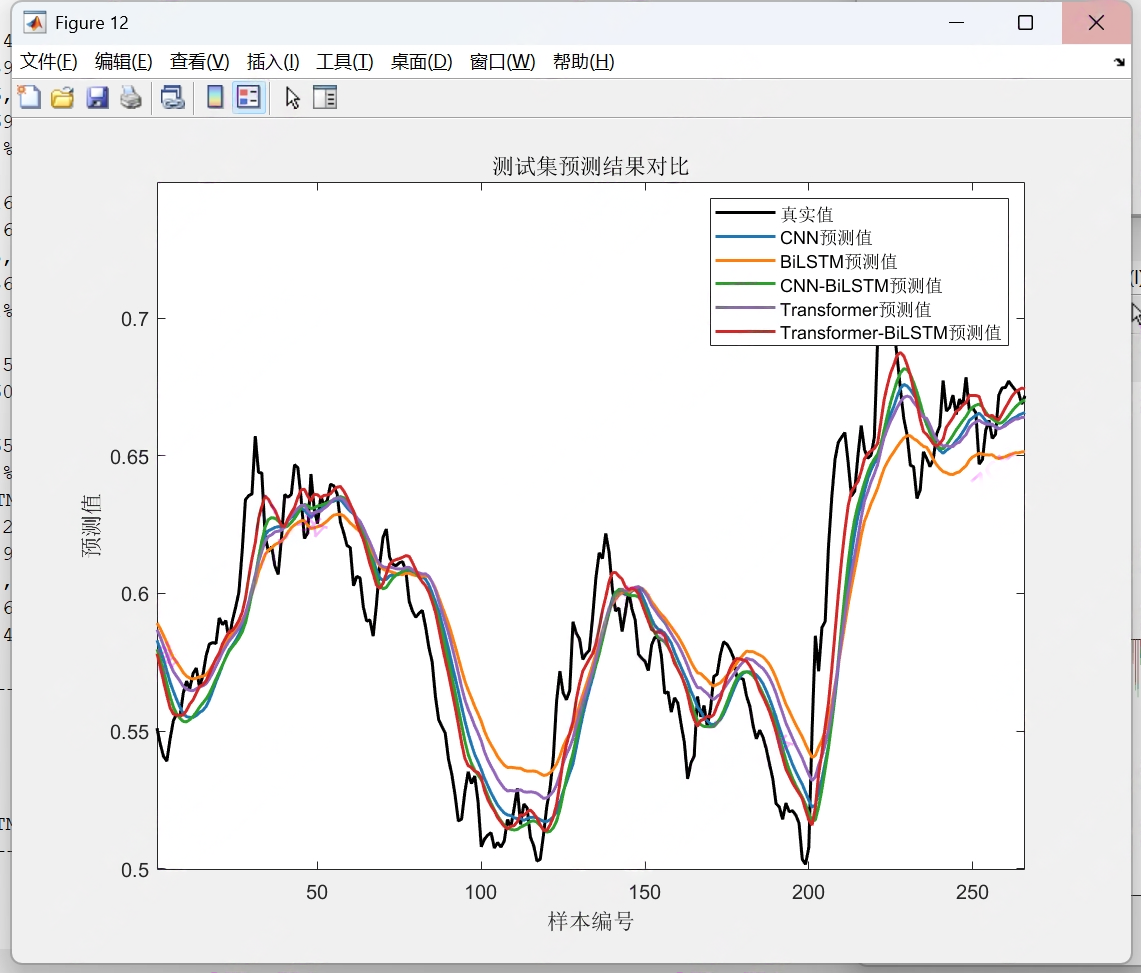The image size is (1141, 973).
Task: Toggle Insert Legend mode off
Action: (x=247, y=97)
